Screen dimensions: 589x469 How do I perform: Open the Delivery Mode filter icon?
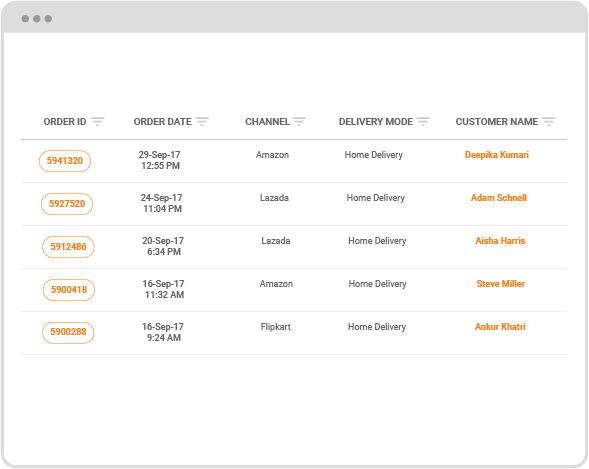tap(423, 122)
